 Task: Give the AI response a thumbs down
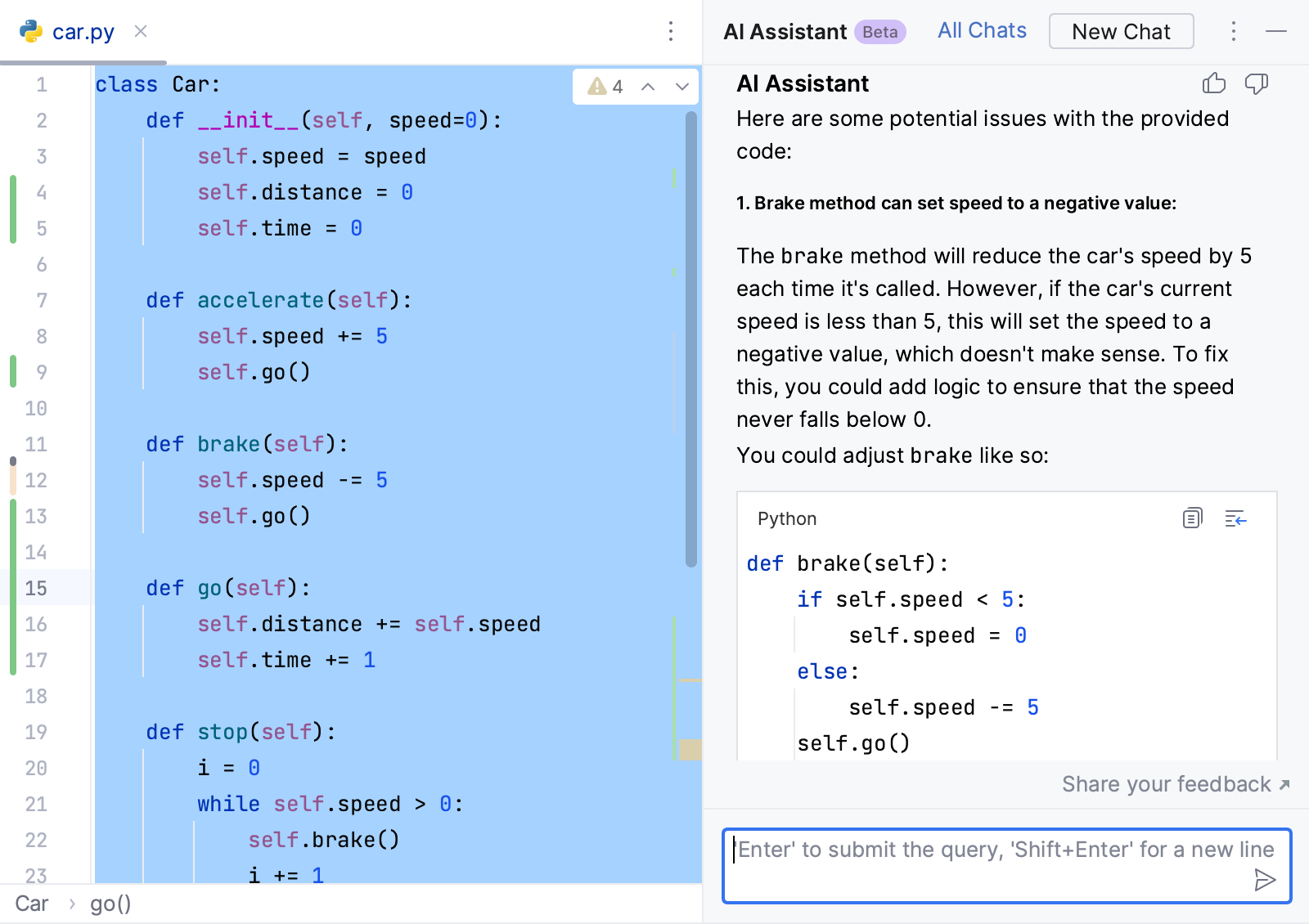pyautogui.click(x=1257, y=83)
